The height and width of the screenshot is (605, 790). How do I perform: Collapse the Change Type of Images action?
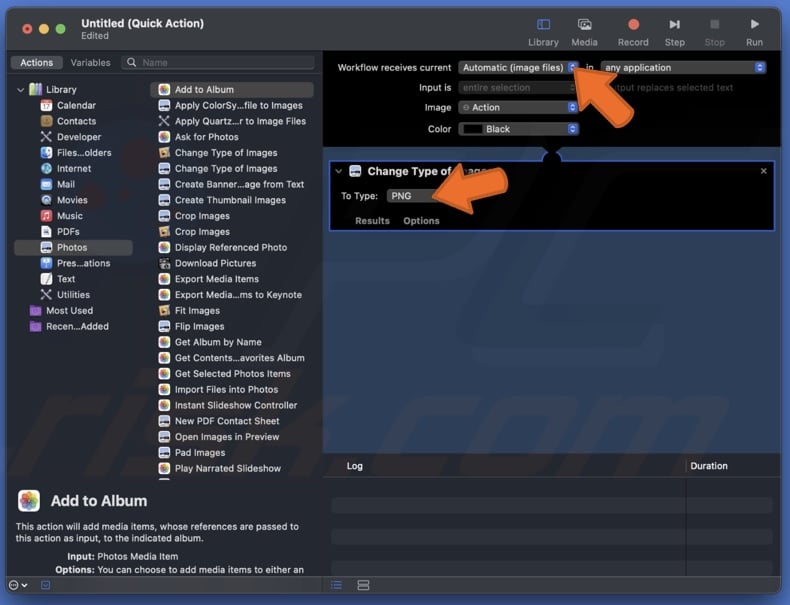339,171
